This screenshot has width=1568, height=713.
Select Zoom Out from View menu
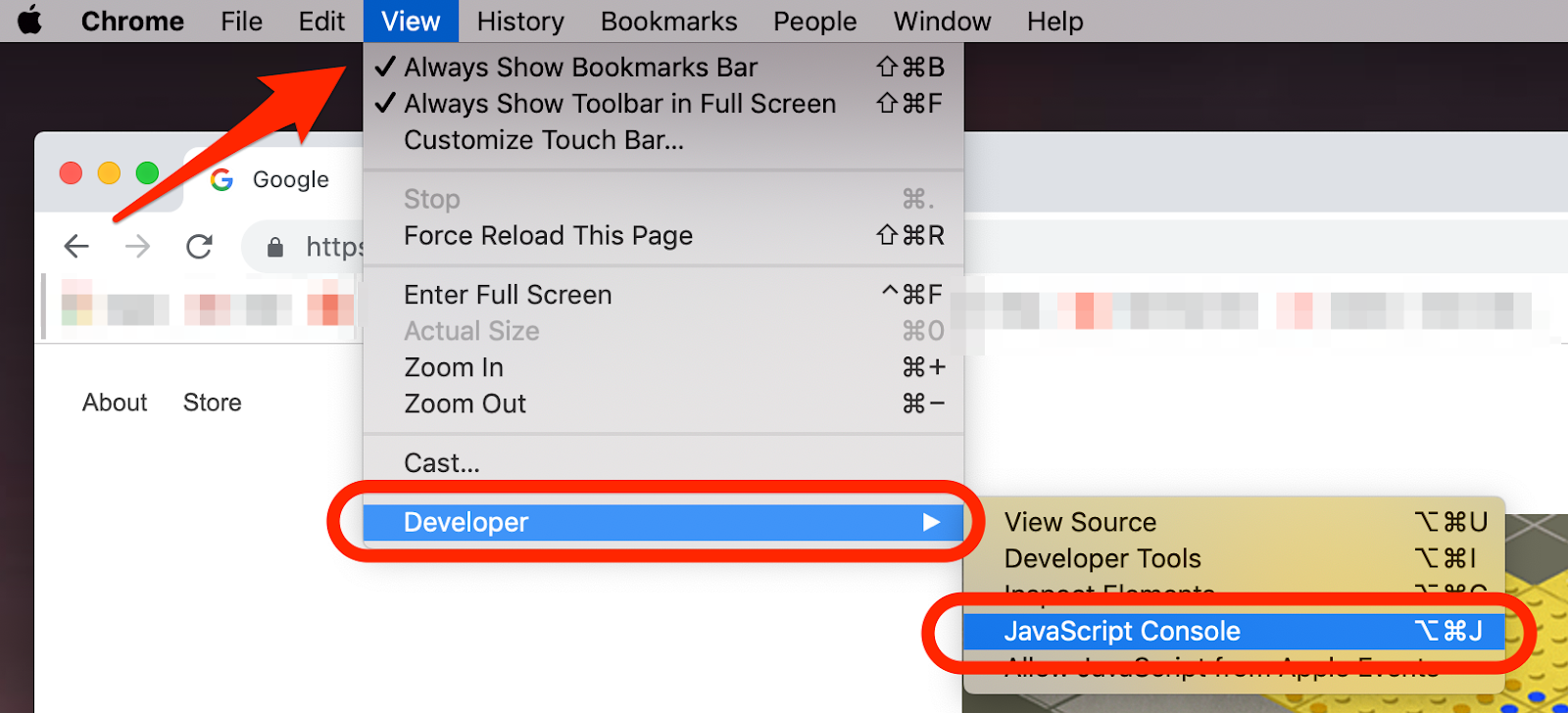coord(663,404)
